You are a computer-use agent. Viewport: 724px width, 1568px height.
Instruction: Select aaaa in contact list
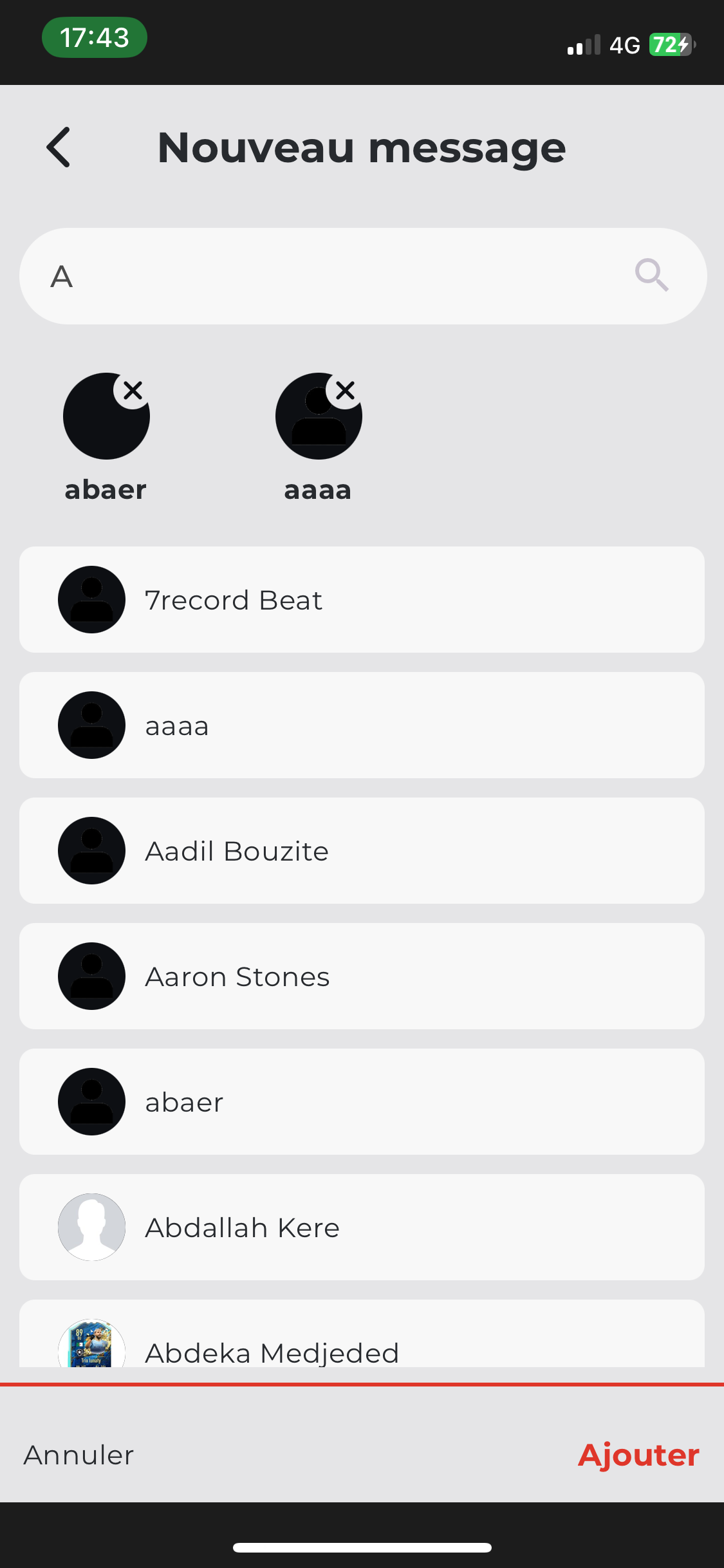362,725
